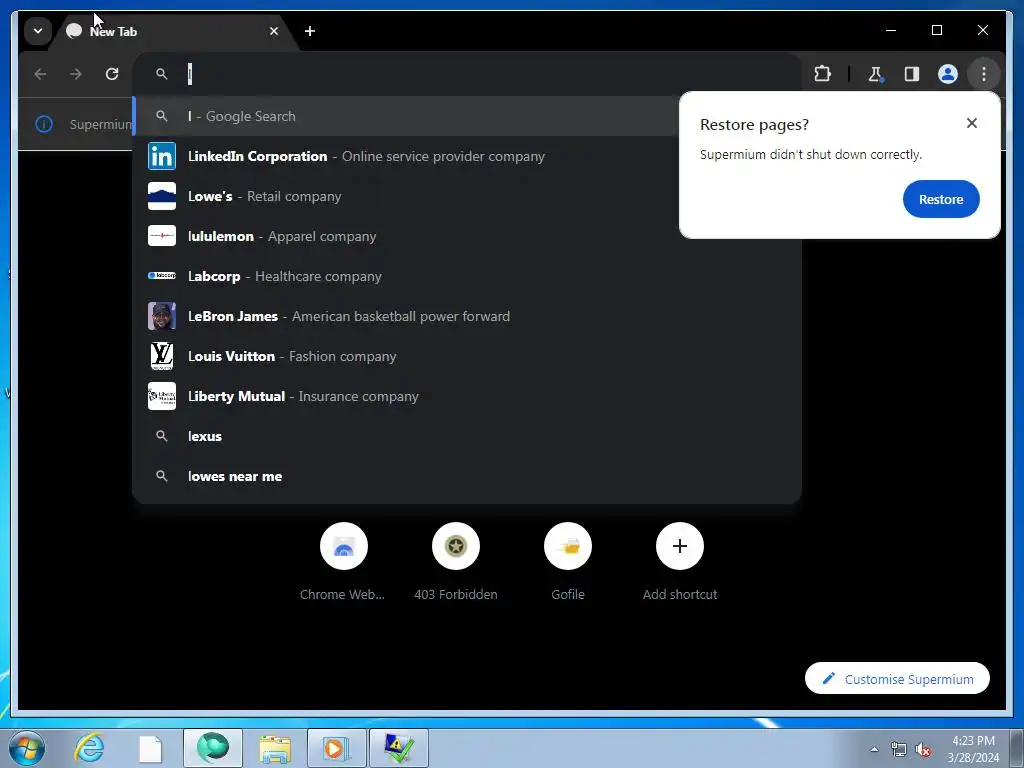Open a new tab with plus button
The width and height of the screenshot is (1024, 768).
pyautogui.click(x=310, y=31)
